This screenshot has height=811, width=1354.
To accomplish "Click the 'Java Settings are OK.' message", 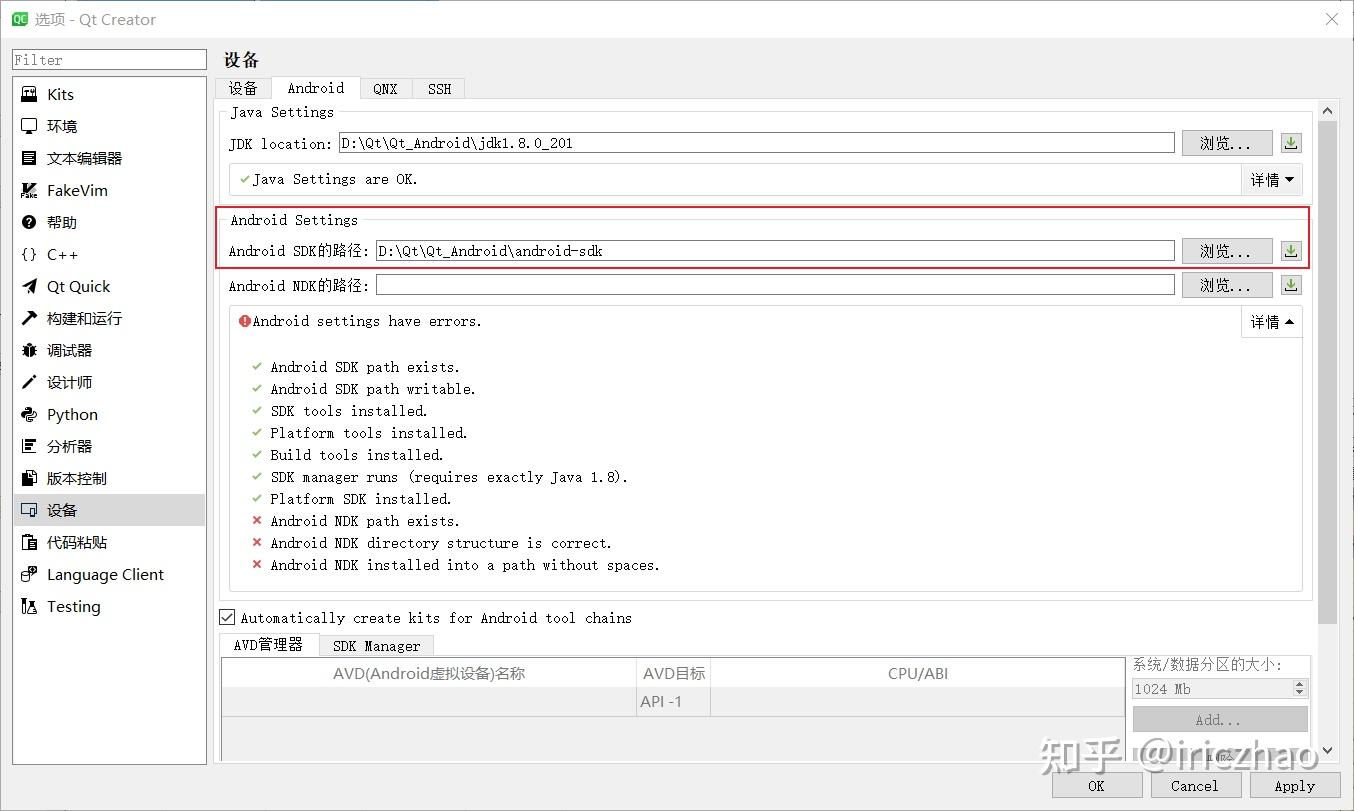I will click(335, 179).
